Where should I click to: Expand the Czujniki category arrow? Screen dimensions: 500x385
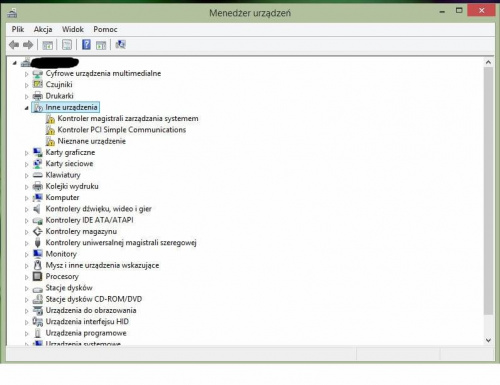tap(26, 85)
